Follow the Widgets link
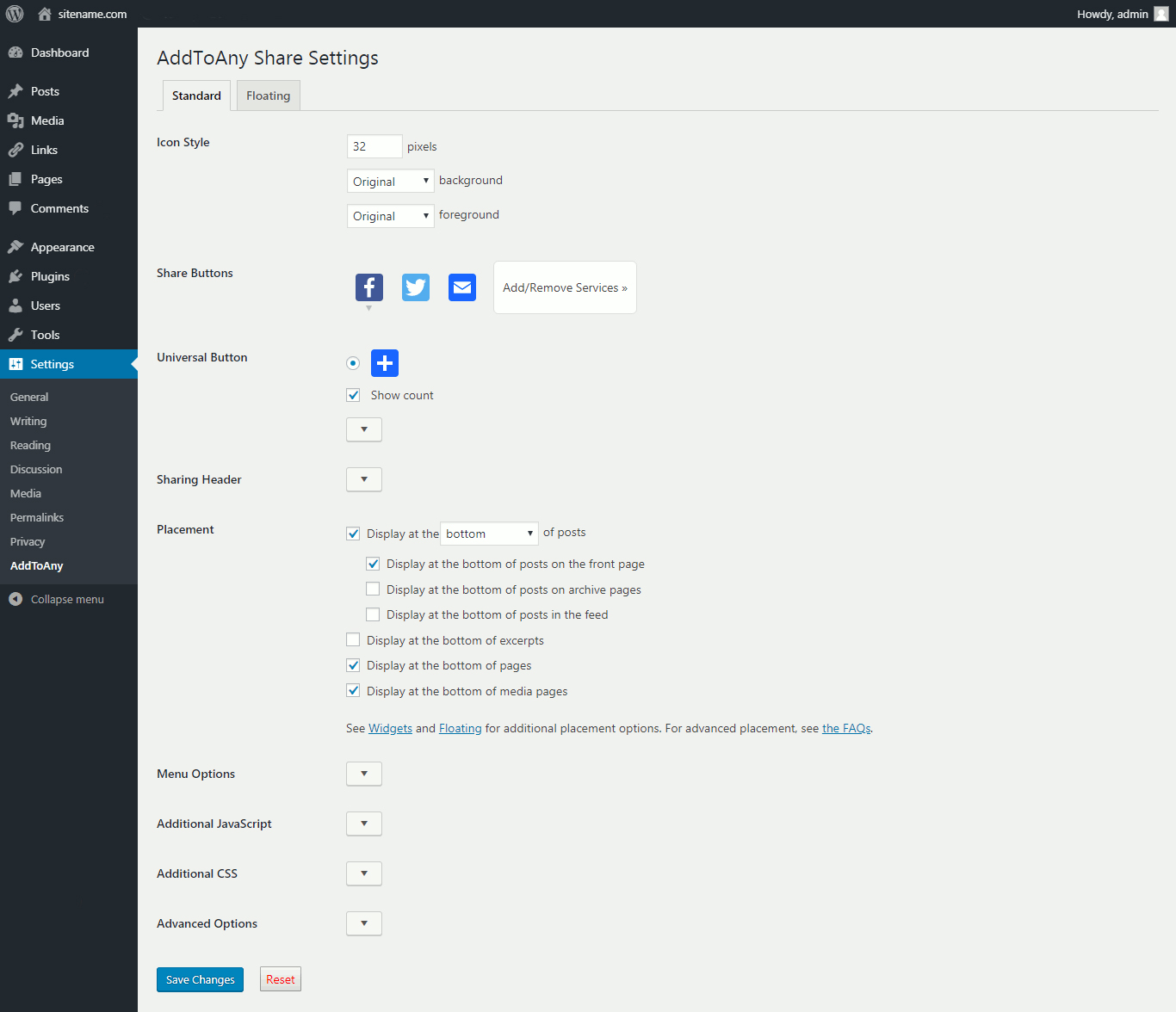1176x1012 pixels. 390,728
